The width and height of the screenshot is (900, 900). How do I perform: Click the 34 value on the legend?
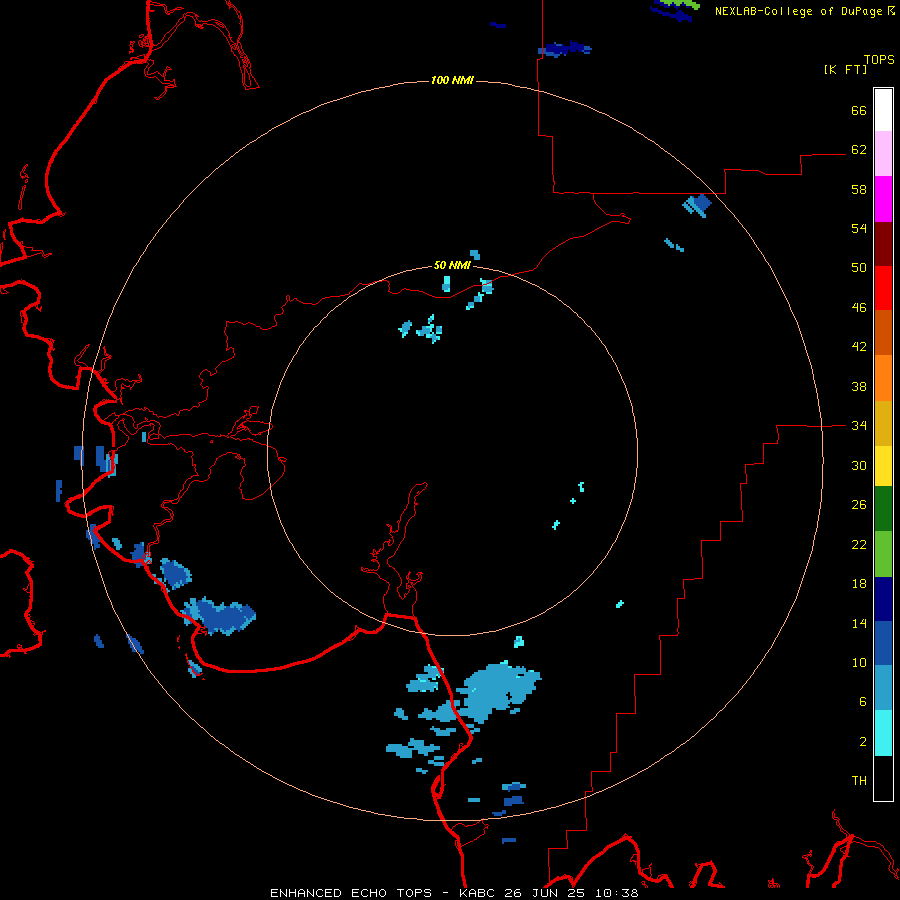point(859,426)
